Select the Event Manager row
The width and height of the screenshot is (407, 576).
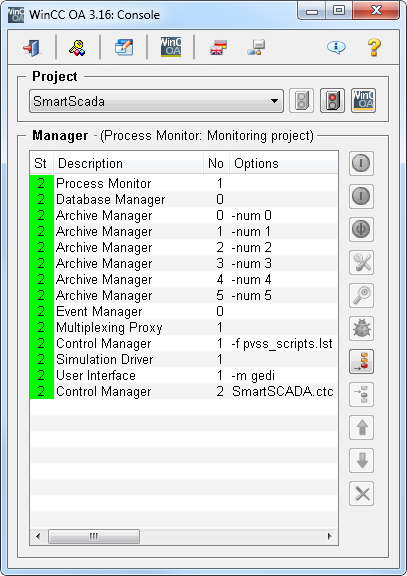[x=184, y=311]
